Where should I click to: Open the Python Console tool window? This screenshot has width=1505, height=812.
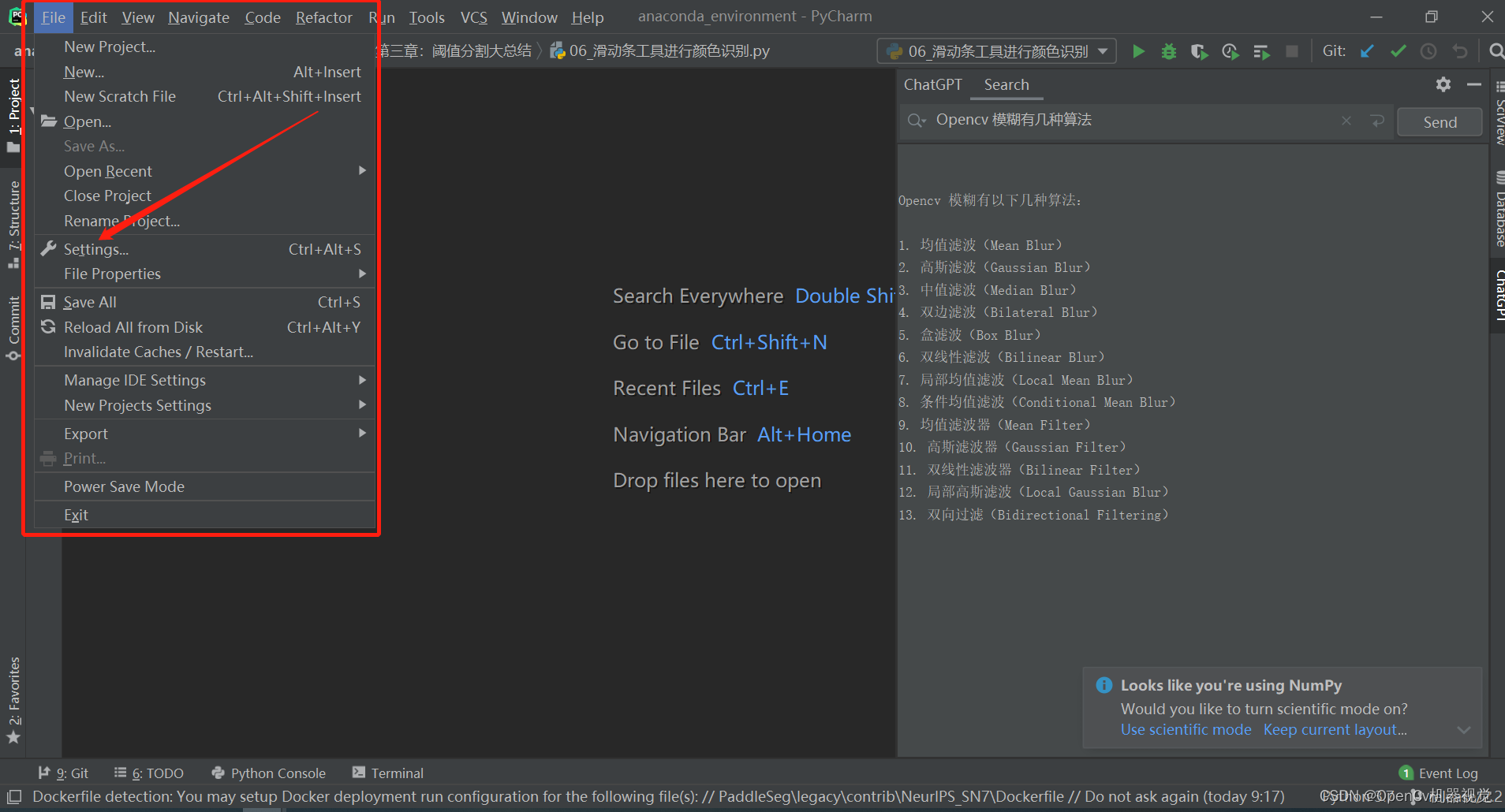[x=269, y=773]
